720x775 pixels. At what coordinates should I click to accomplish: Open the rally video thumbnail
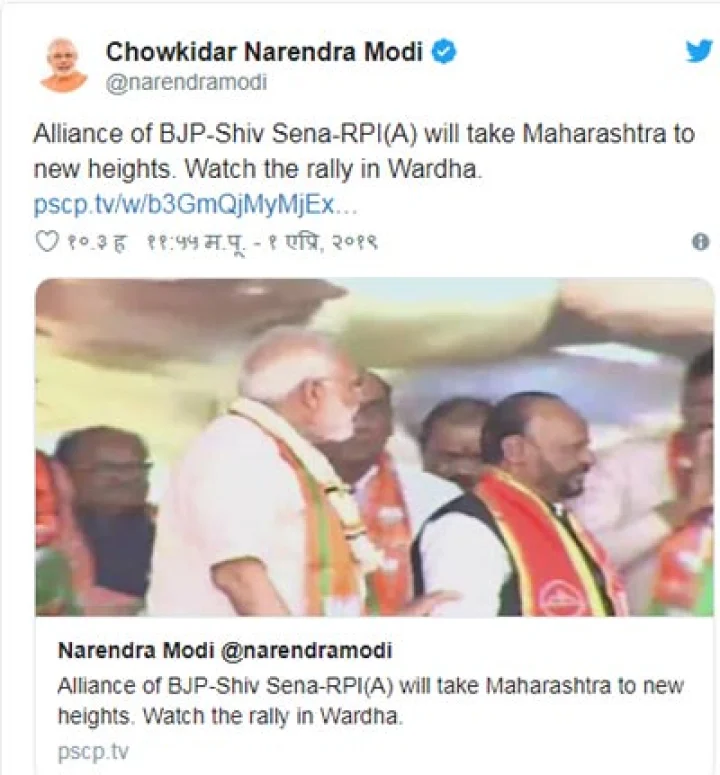click(x=375, y=447)
